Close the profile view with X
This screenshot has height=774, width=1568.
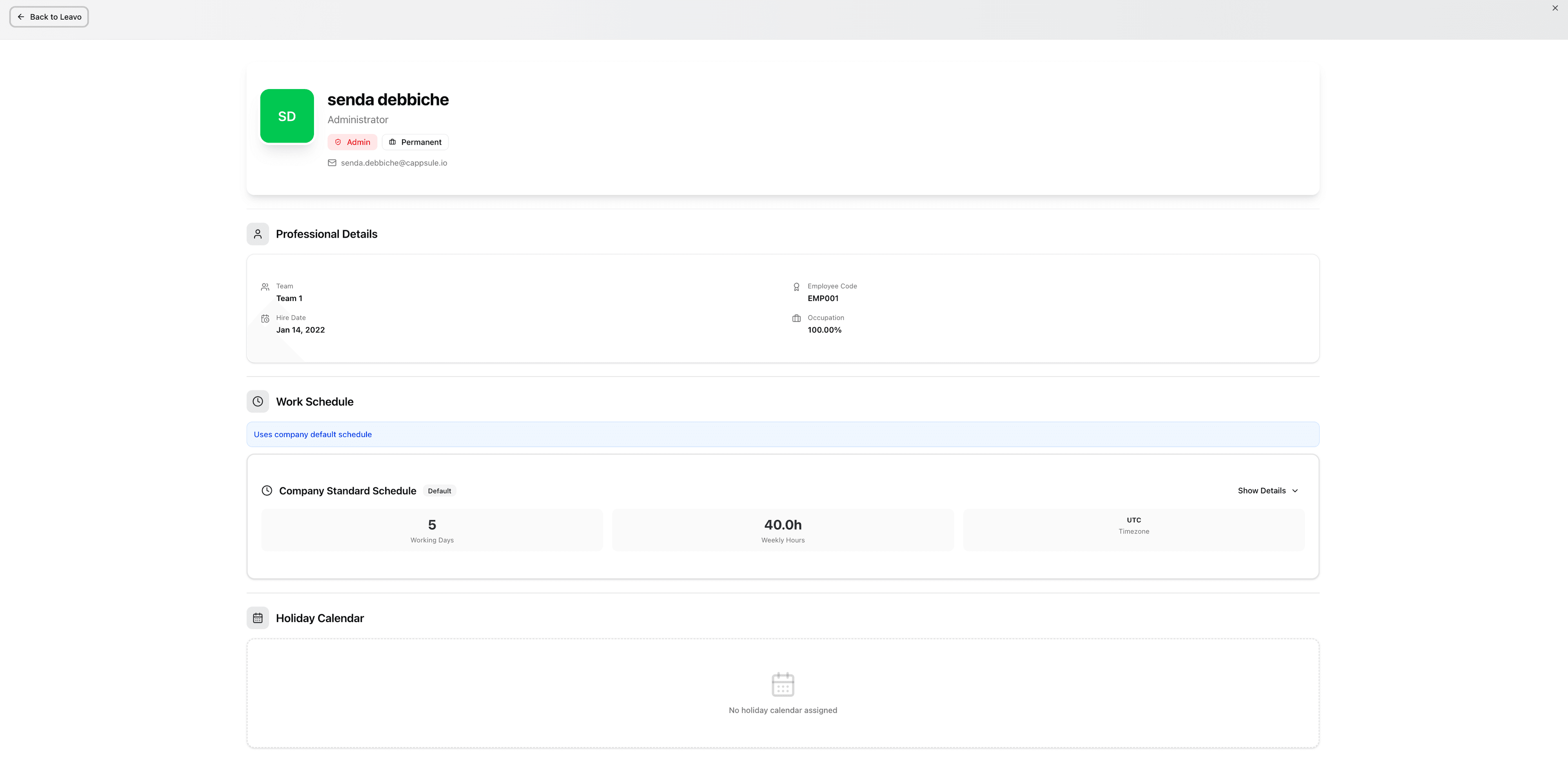click(x=1555, y=8)
